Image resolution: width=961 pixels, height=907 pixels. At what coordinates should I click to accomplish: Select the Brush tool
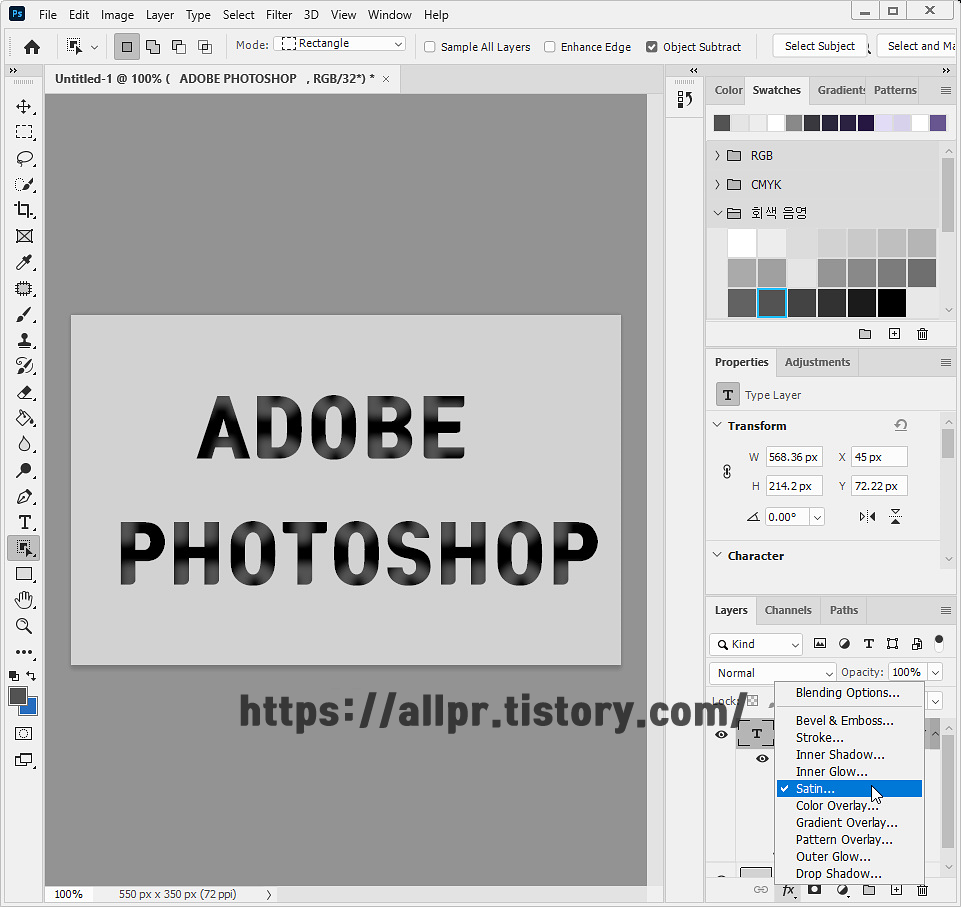point(24,314)
